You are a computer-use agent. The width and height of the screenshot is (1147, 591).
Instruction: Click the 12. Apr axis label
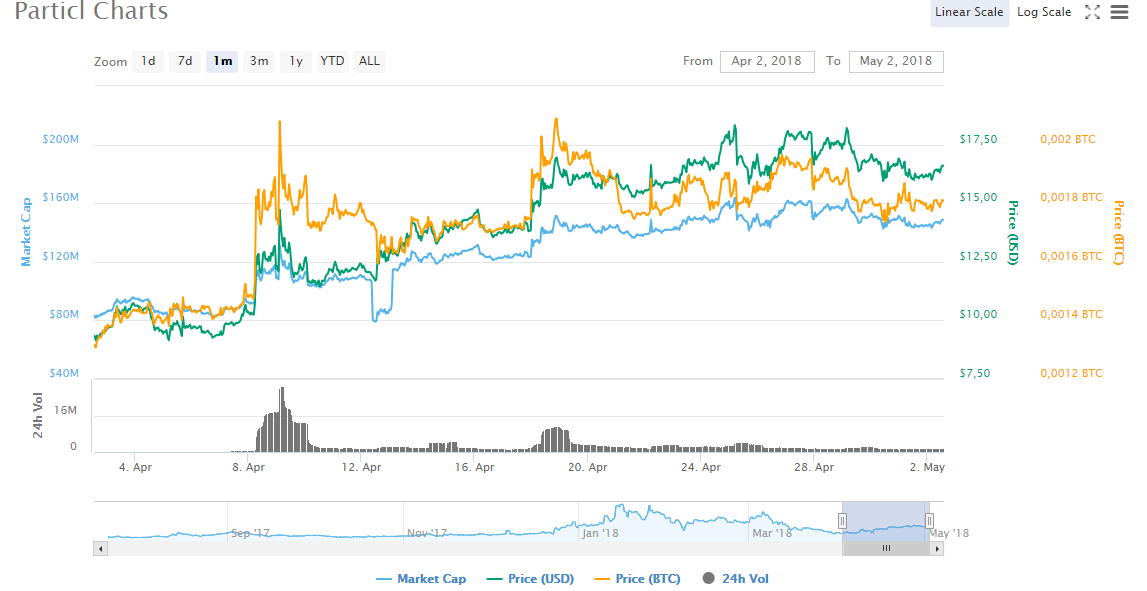click(x=361, y=467)
